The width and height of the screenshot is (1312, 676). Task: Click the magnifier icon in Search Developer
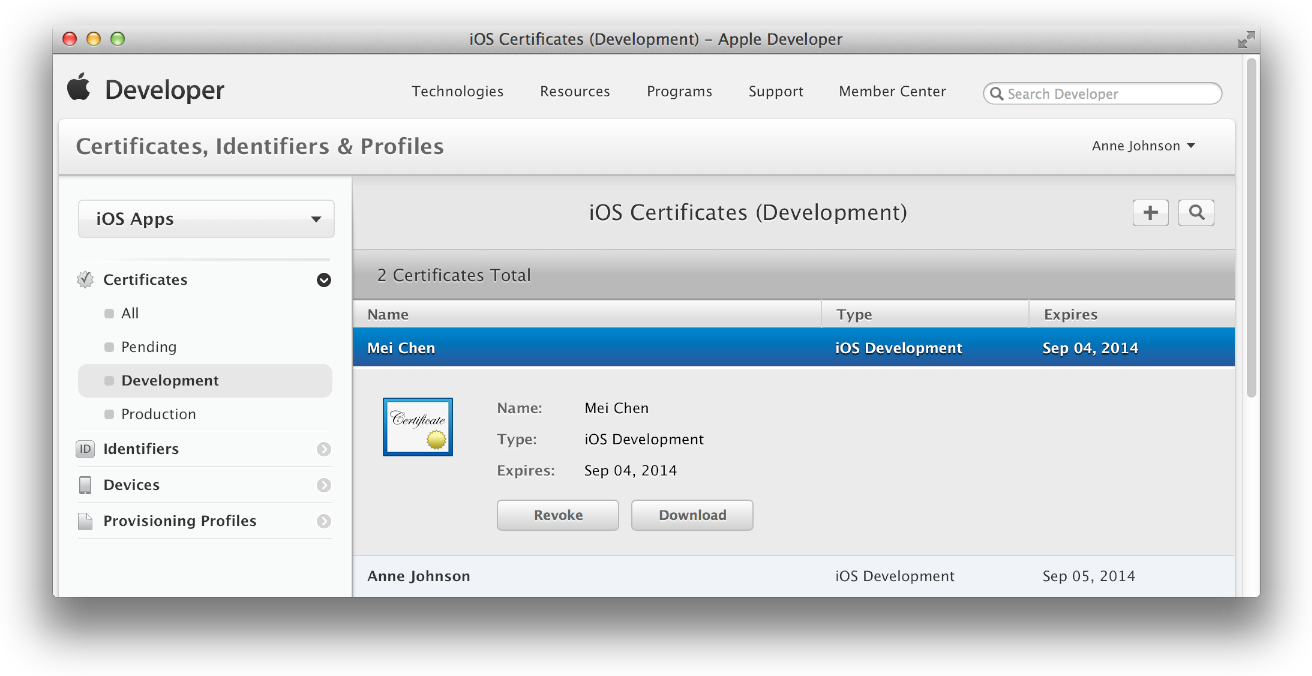tap(996, 94)
